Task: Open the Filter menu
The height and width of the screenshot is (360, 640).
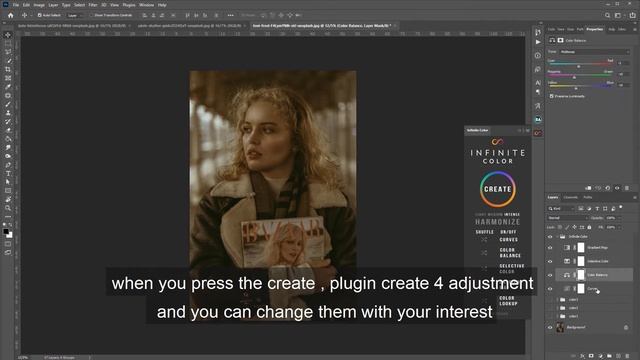Action: 93,5
